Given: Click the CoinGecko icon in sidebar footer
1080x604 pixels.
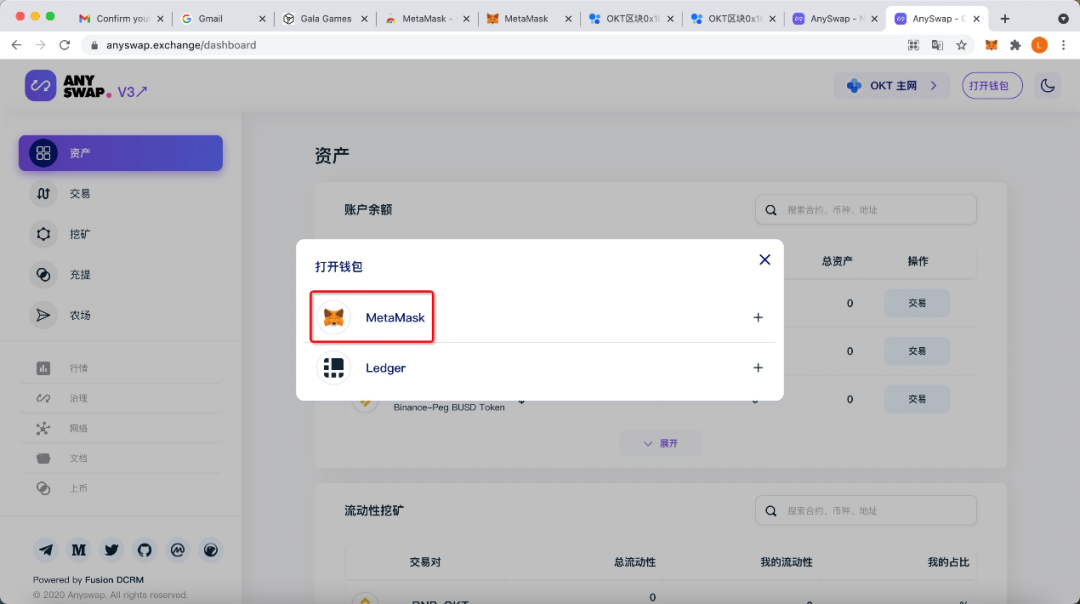Looking at the screenshot, I should coord(211,550).
